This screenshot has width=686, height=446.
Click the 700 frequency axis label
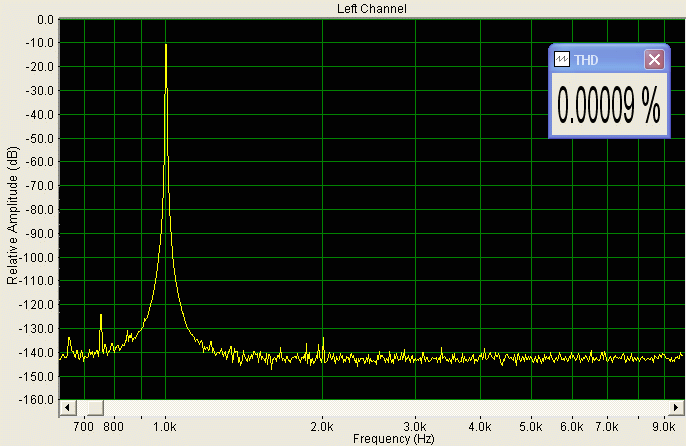[x=84, y=427]
